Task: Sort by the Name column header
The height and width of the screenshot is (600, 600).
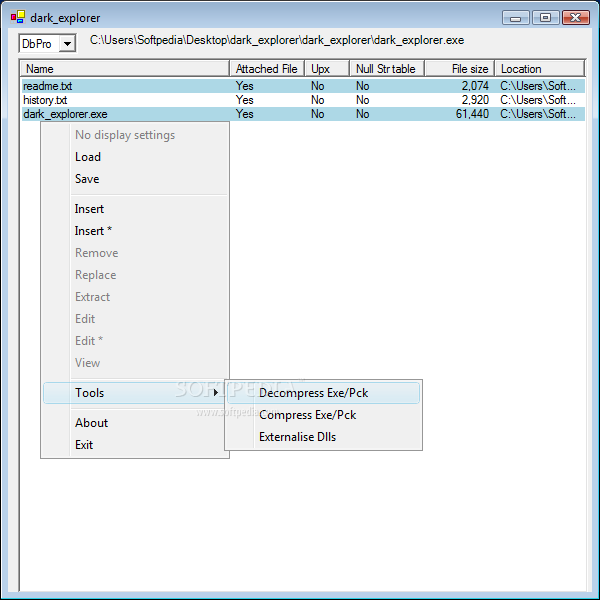Action: [125, 69]
